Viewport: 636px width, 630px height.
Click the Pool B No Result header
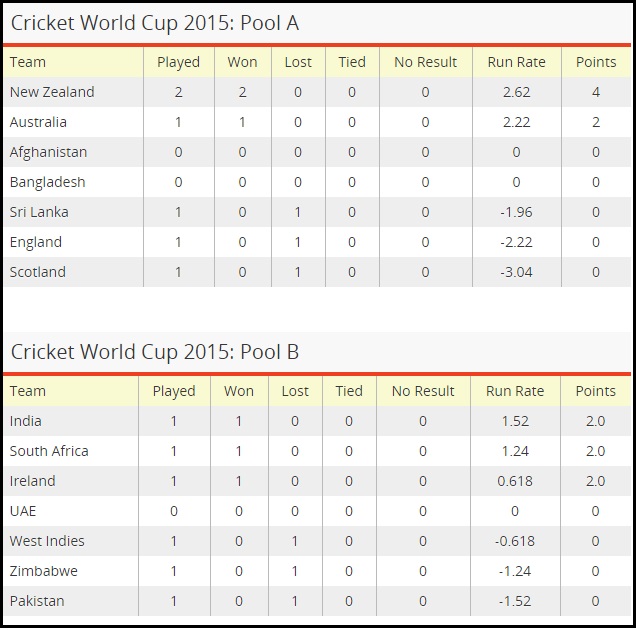(x=423, y=391)
